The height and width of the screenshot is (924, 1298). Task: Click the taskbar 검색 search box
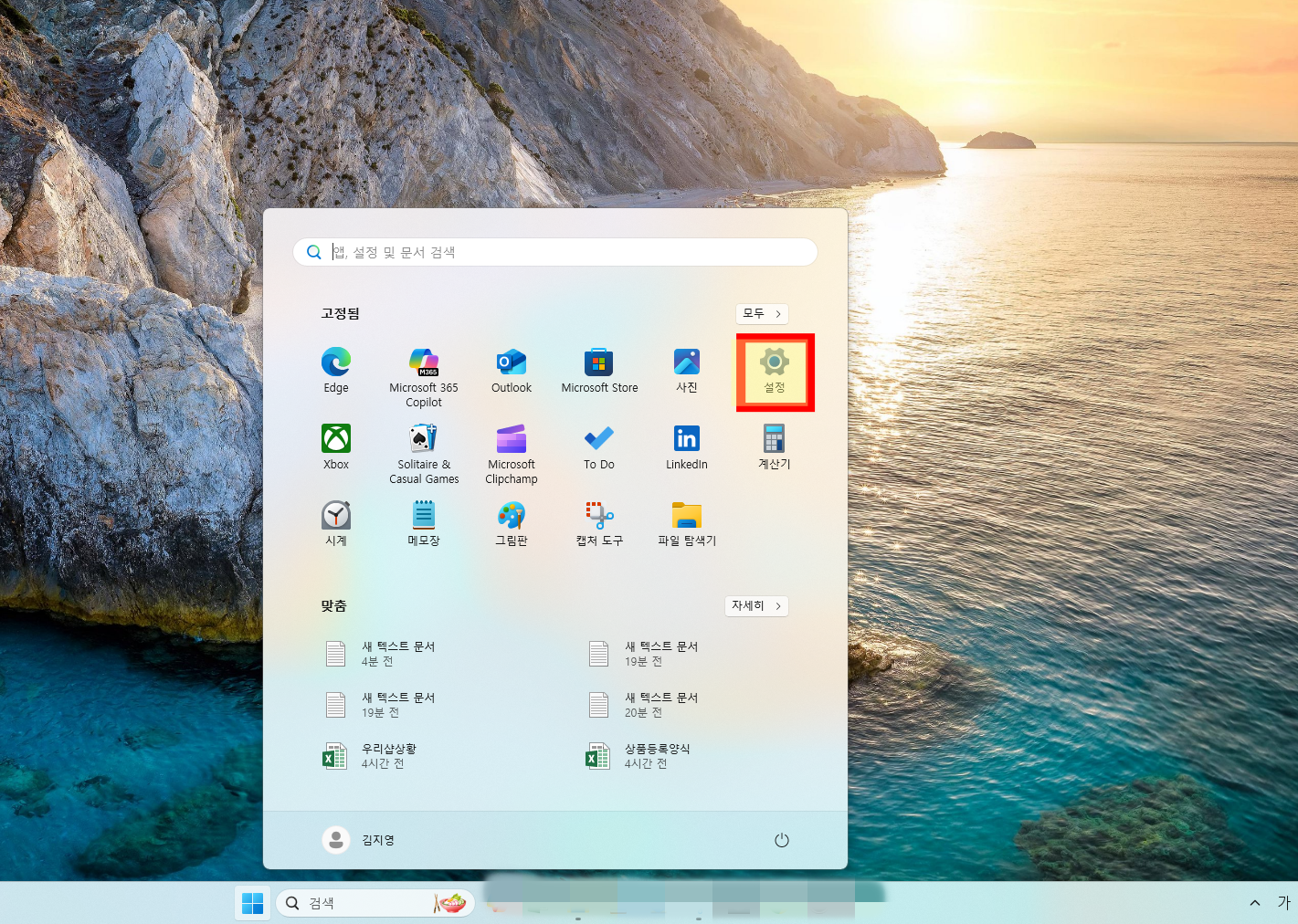coord(375,903)
